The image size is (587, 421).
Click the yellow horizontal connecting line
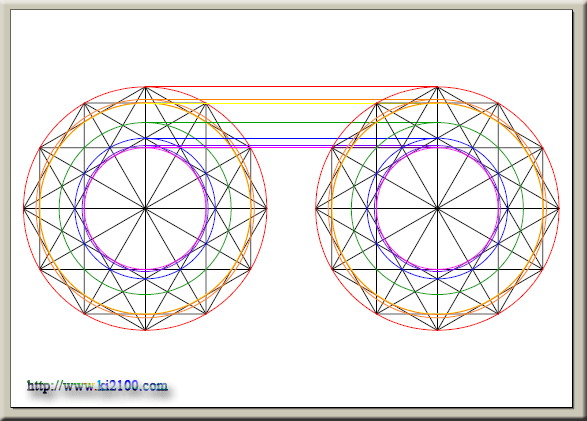(291, 104)
